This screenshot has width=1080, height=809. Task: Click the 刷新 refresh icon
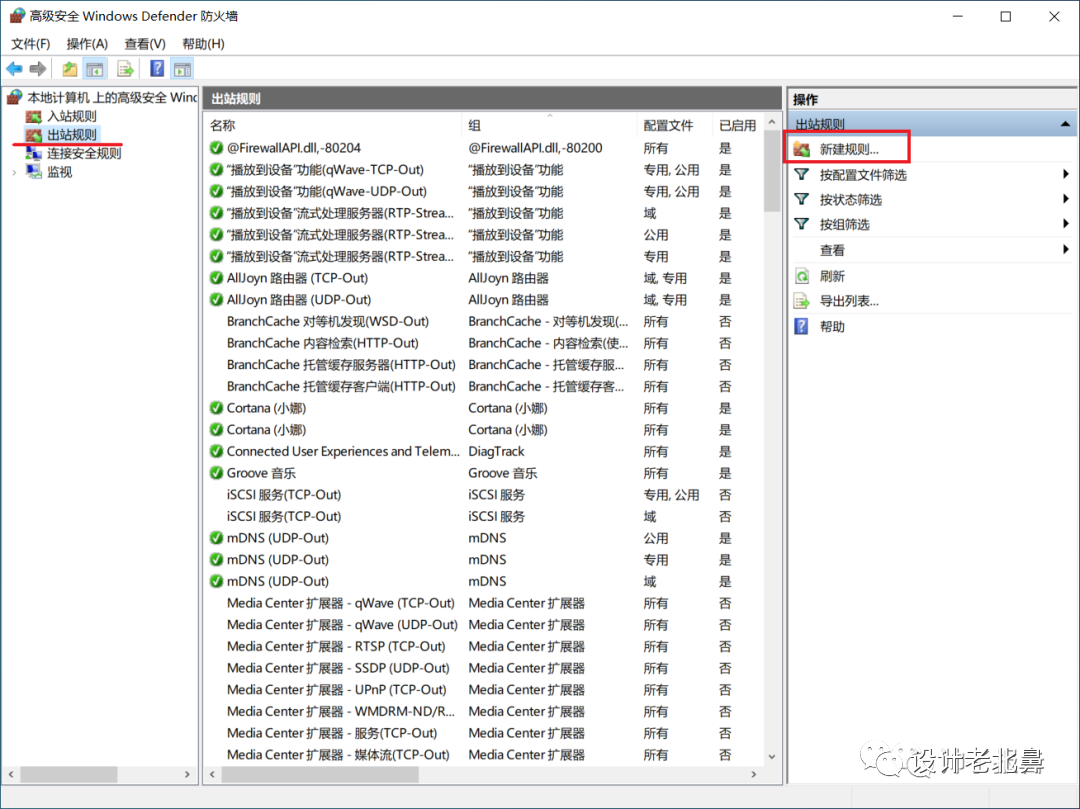pyautogui.click(x=802, y=276)
